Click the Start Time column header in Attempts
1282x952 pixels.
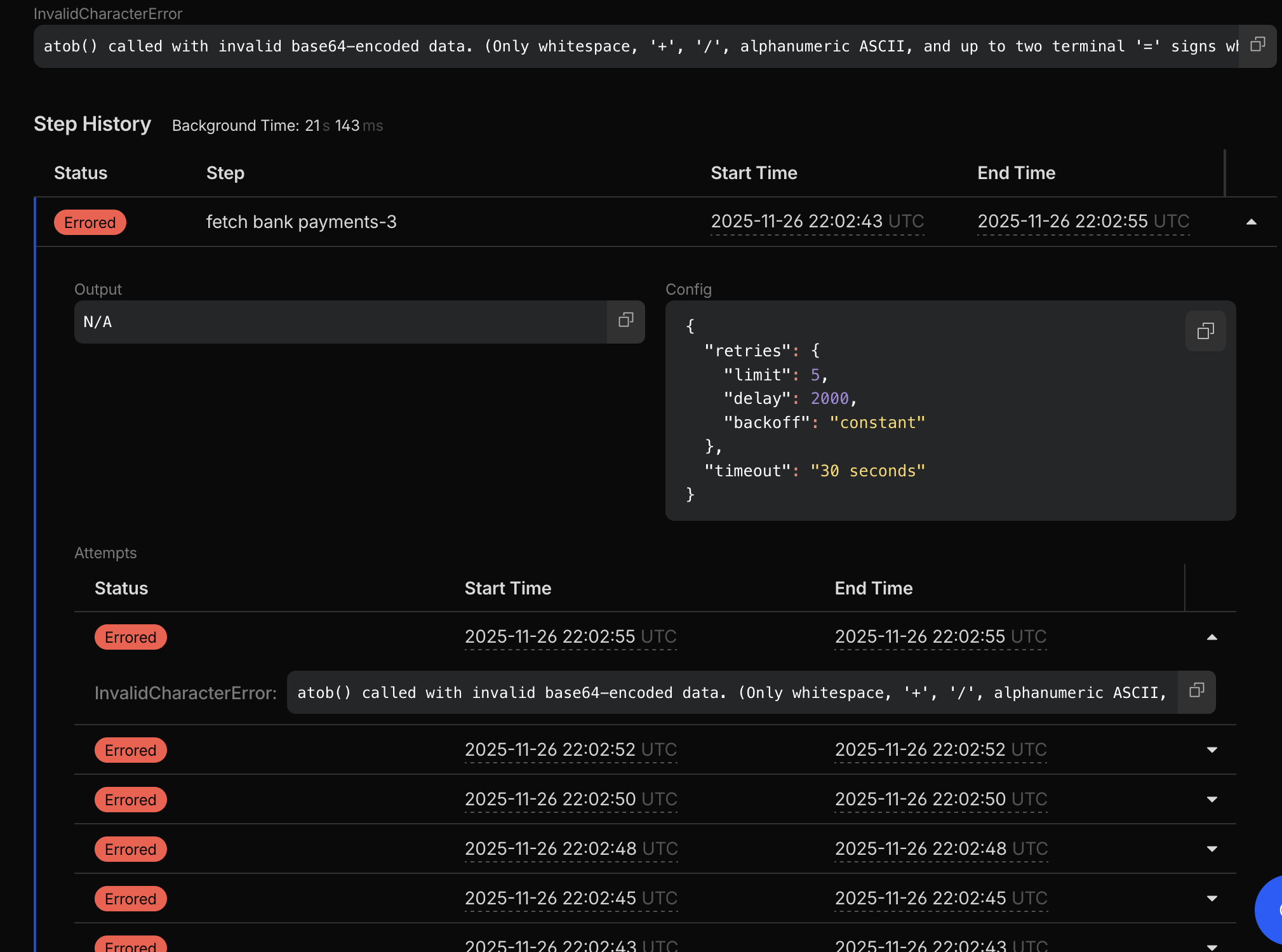[x=507, y=588]
